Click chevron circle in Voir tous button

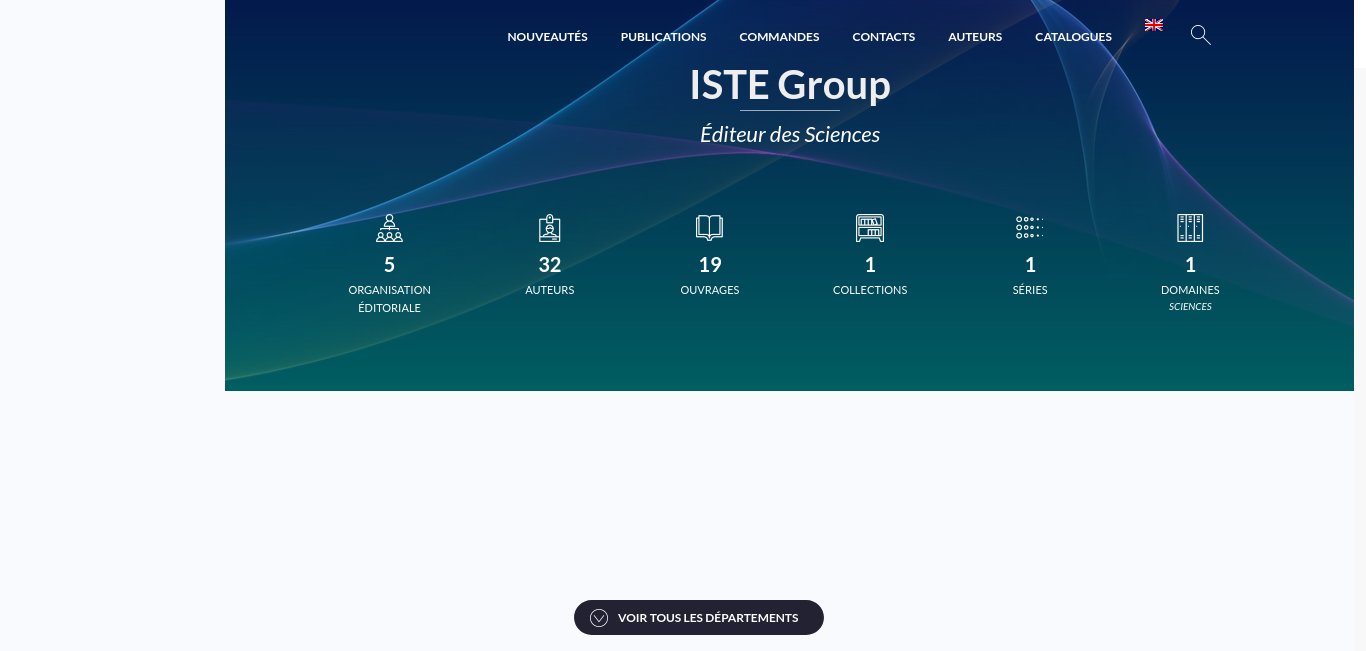point(599,618)
